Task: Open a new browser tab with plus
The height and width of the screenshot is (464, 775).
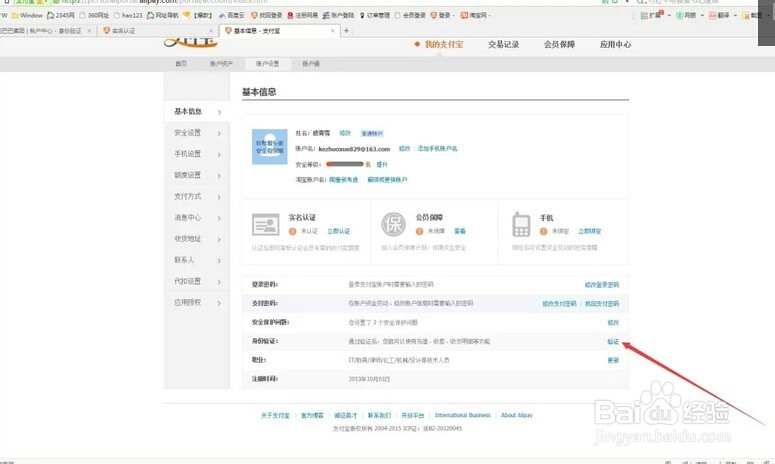Action: (346, 31)
